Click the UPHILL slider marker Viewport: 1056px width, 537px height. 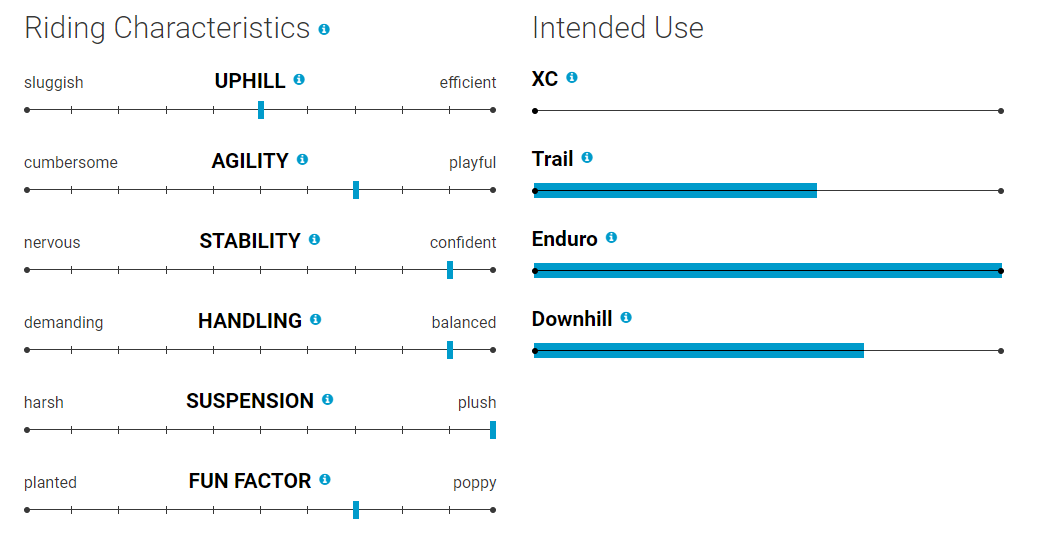click(x=261, y=110)
